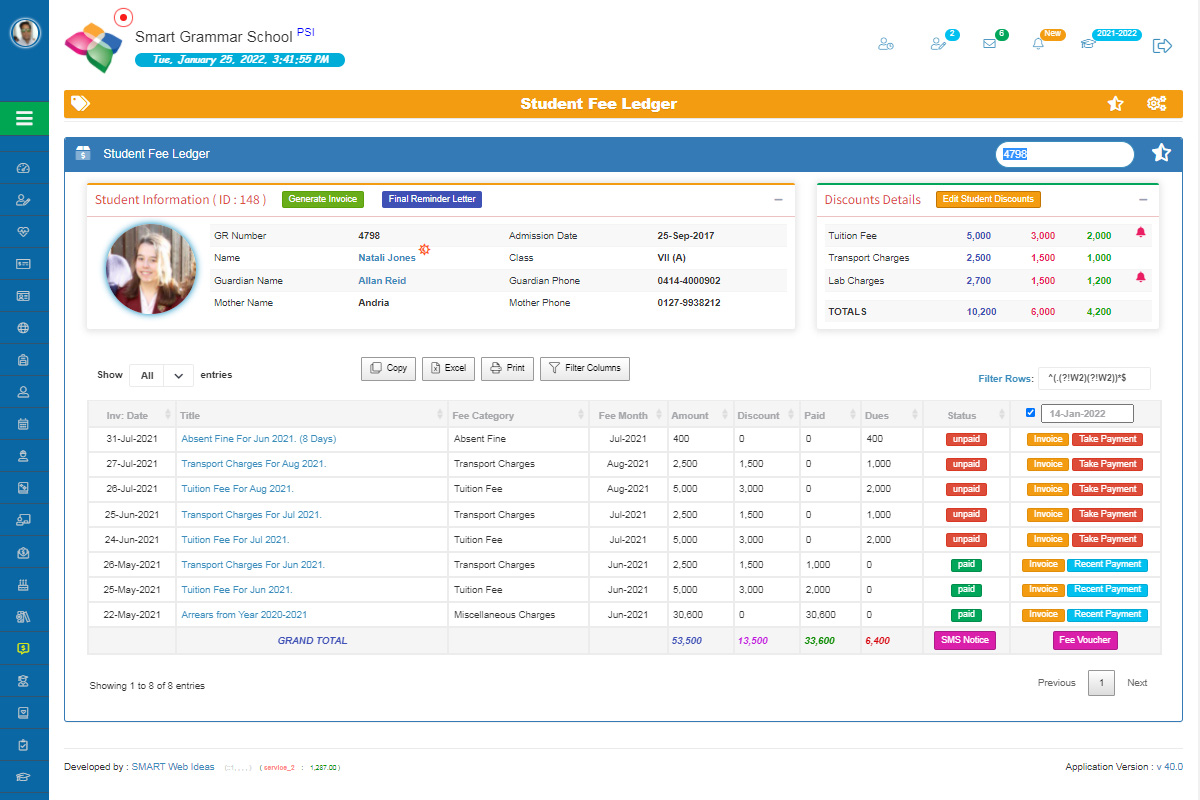The image size is (1200, 800).
Task: Open Tuition Fee For Aug 2021 link
Action: coord(237,489)
